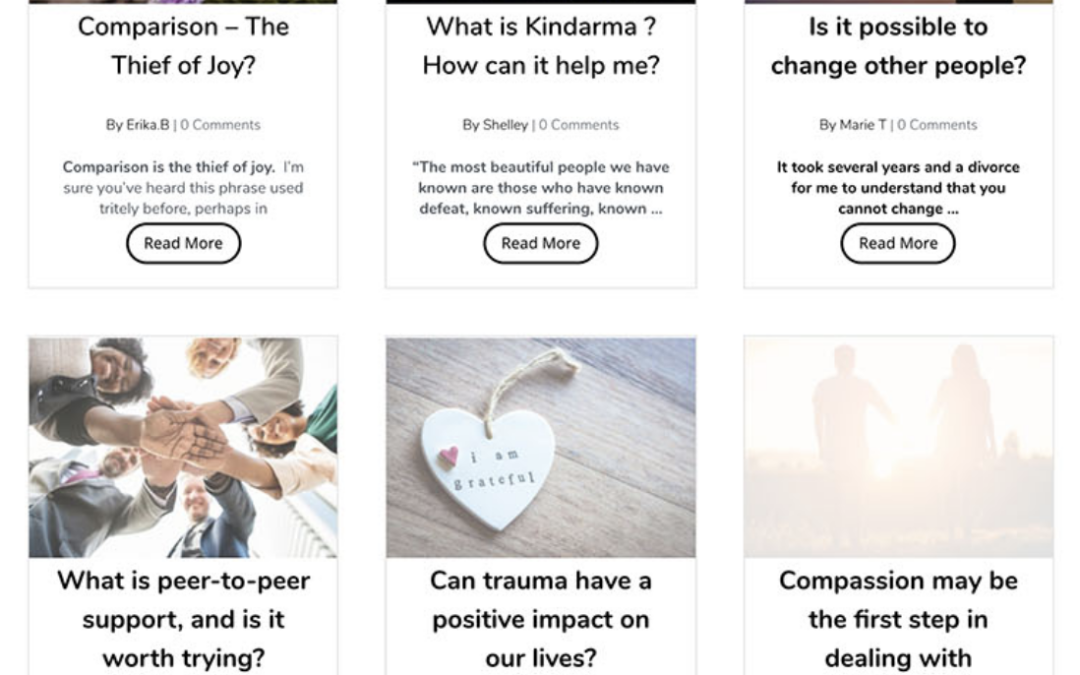Click author name Erika.B
The image size is (1080, 675).
coord(148,125)
